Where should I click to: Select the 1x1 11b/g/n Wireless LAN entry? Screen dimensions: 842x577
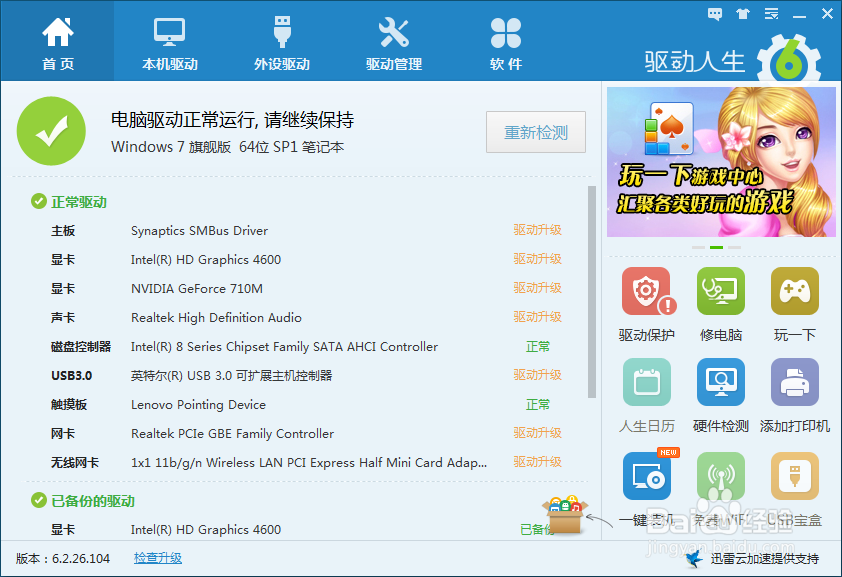click(309, 463)
